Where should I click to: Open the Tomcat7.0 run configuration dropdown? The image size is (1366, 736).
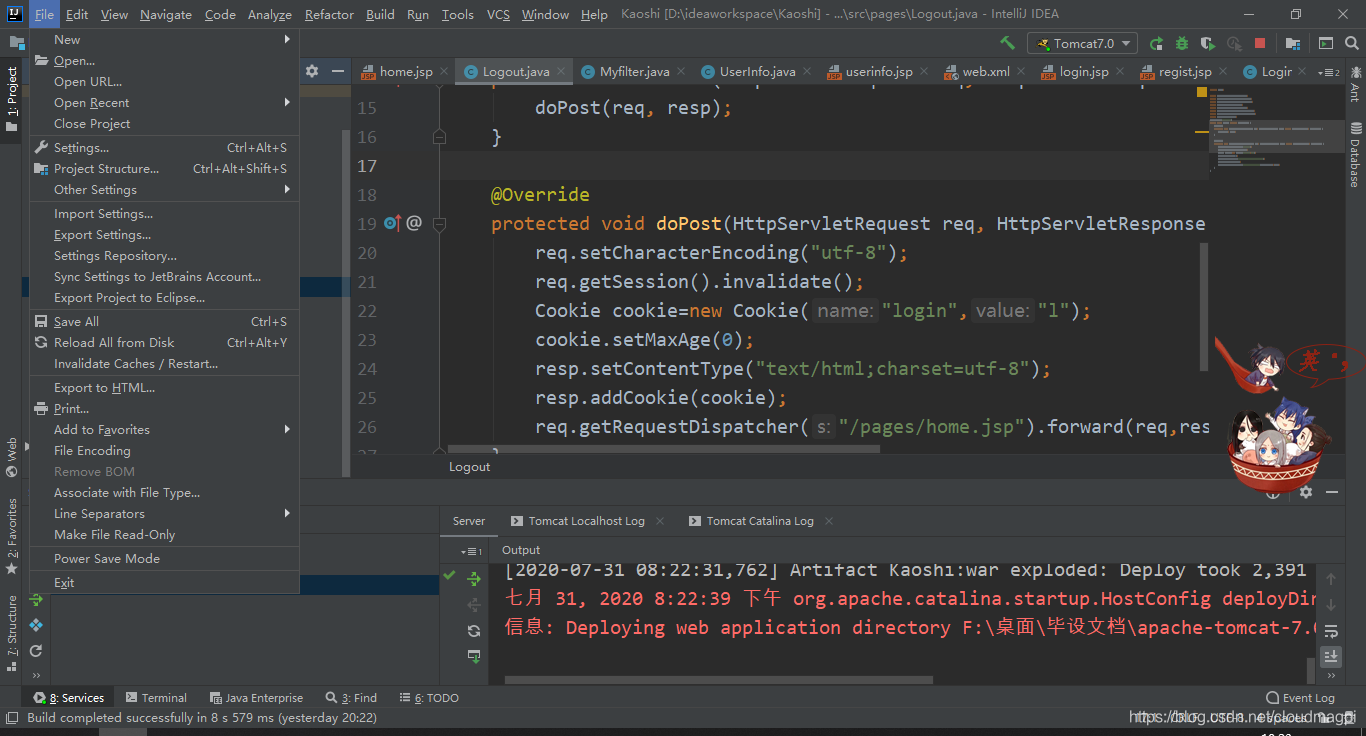[1082, 43]
